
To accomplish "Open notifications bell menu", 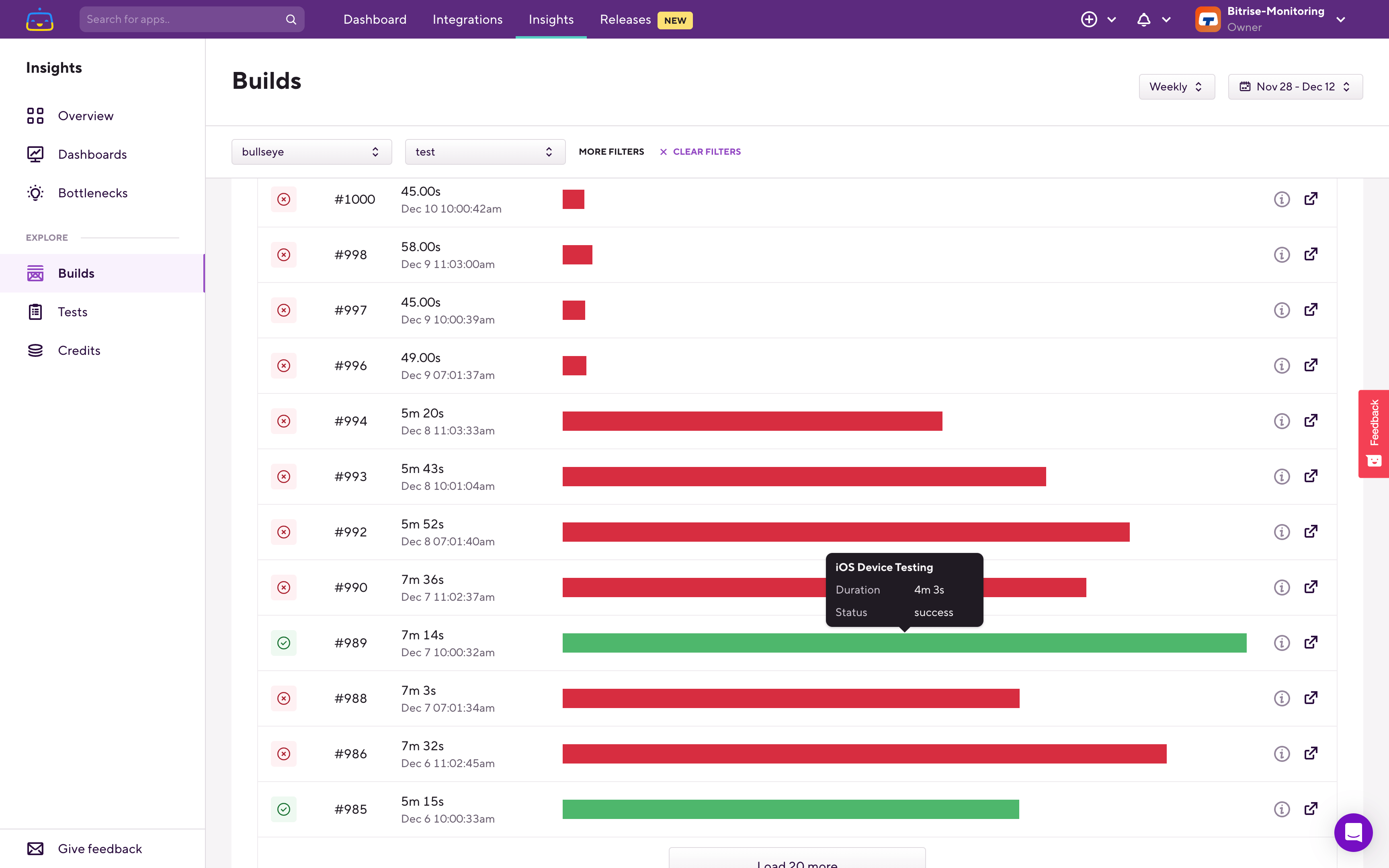I will coord(1143,20).
